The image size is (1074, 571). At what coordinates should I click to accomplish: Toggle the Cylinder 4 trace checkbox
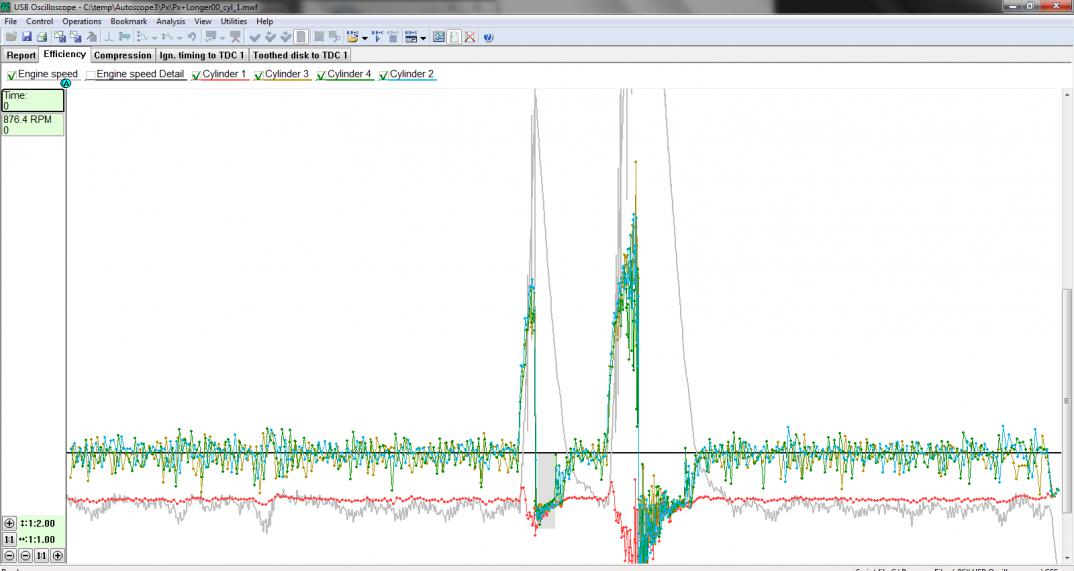coord(322,75)
